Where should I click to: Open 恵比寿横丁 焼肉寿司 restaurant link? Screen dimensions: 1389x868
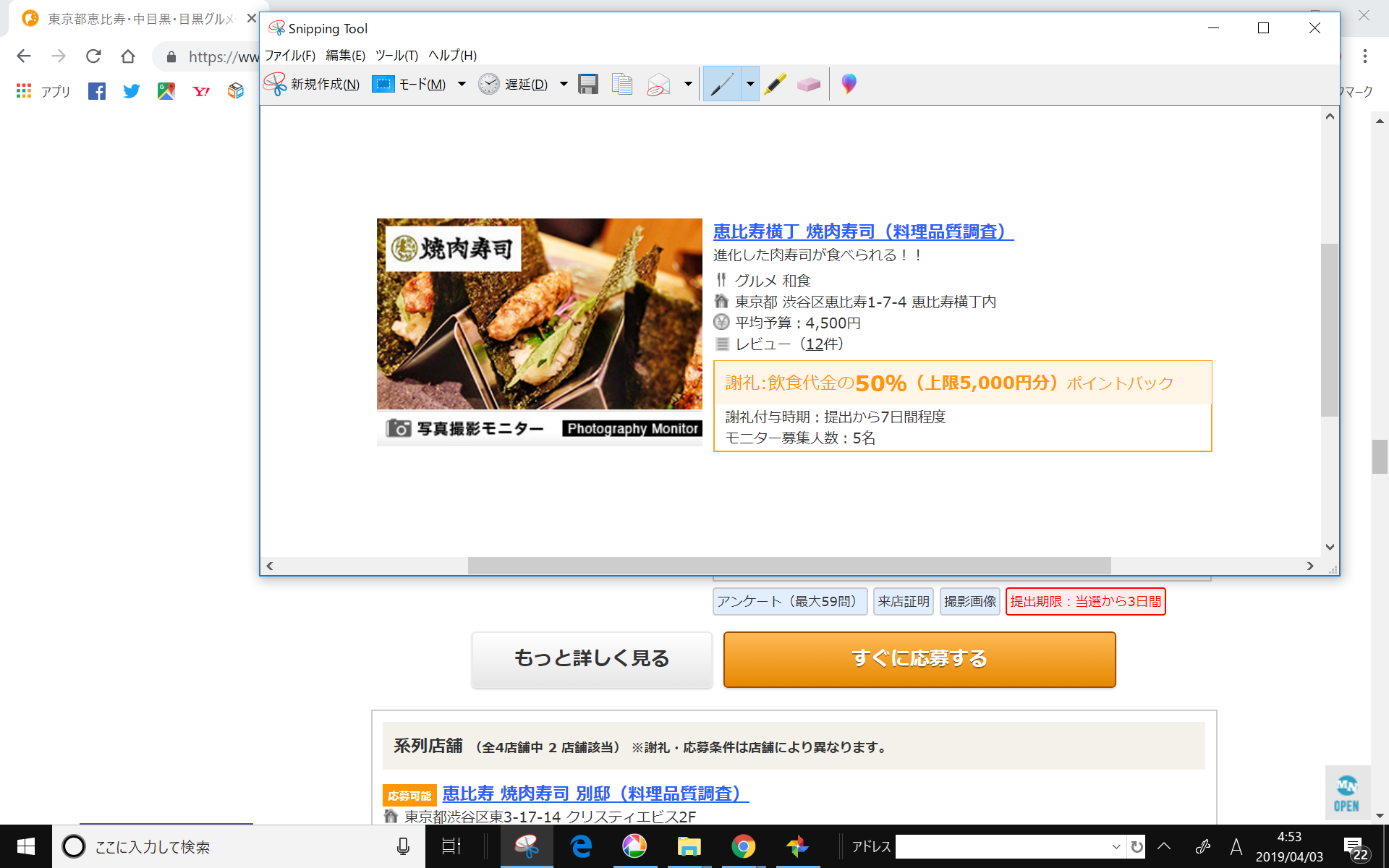862,231
